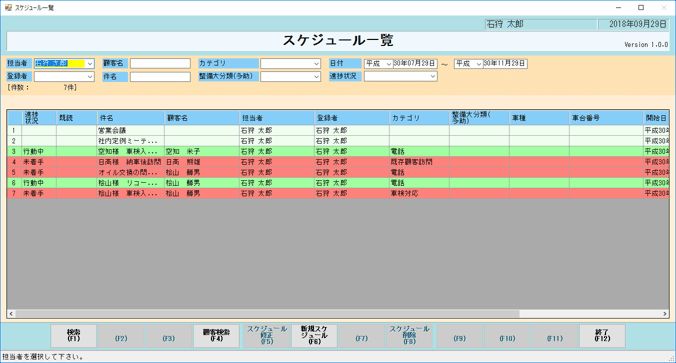Viewport: 676px width, 363px height.
Task: Click the 検索 (F1) button
Action: tap(73, 336)
